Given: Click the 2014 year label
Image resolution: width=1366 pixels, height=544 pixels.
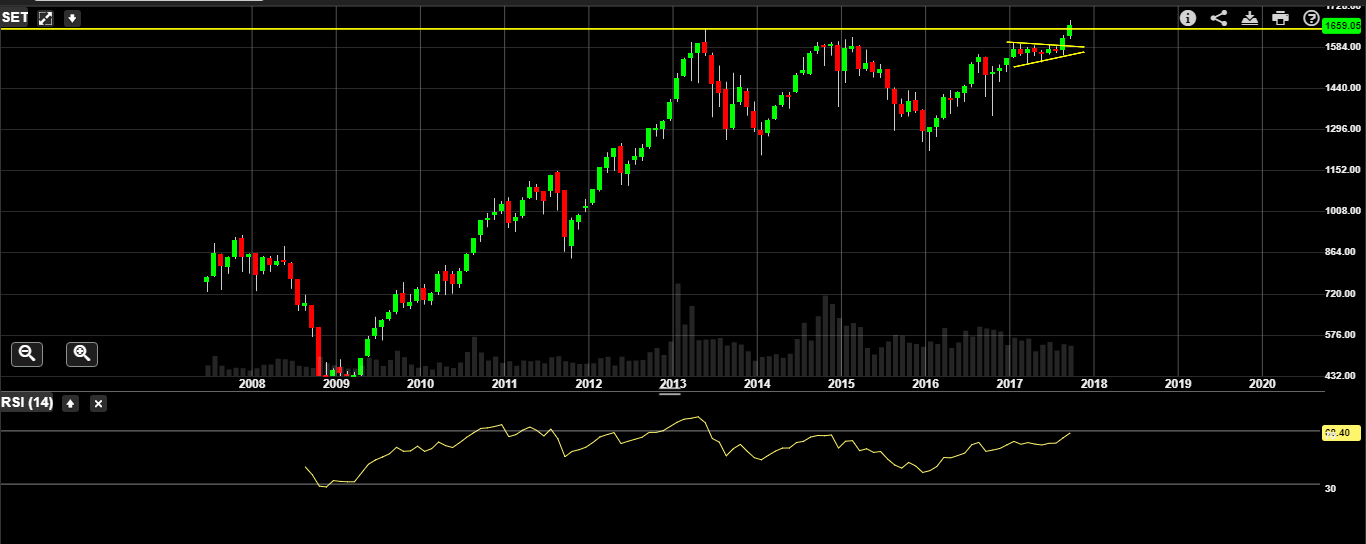Looking at the screenshot, I should tap(757, 384).
